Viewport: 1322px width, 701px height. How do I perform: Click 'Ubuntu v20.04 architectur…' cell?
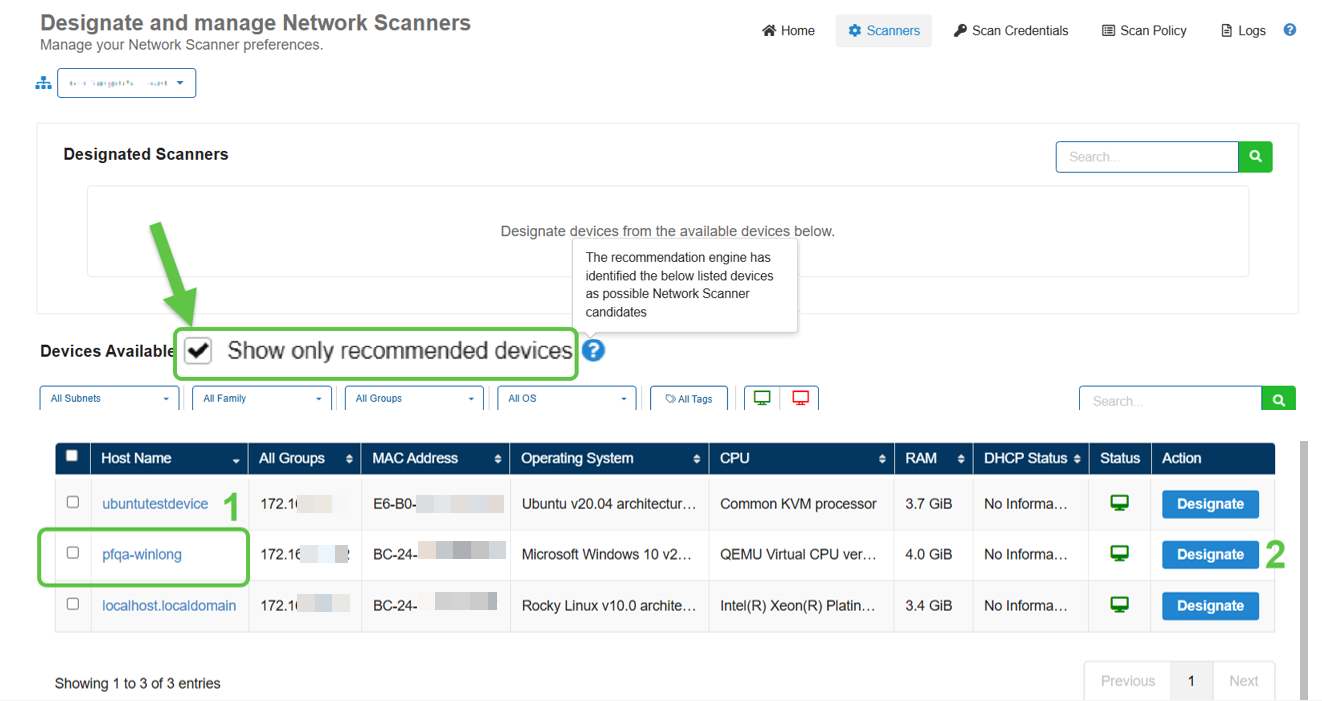coord(609,504)
